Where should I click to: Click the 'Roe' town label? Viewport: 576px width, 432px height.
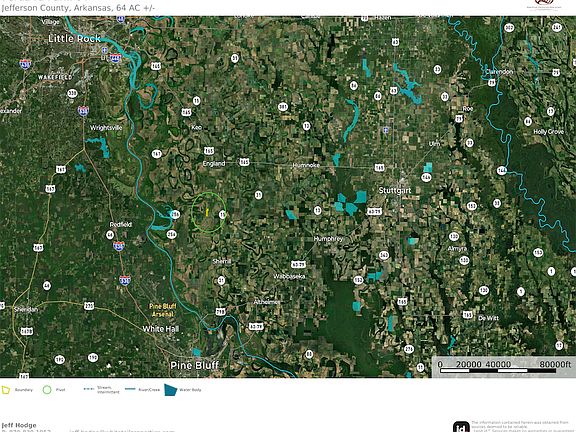click(x=468, y=109)
